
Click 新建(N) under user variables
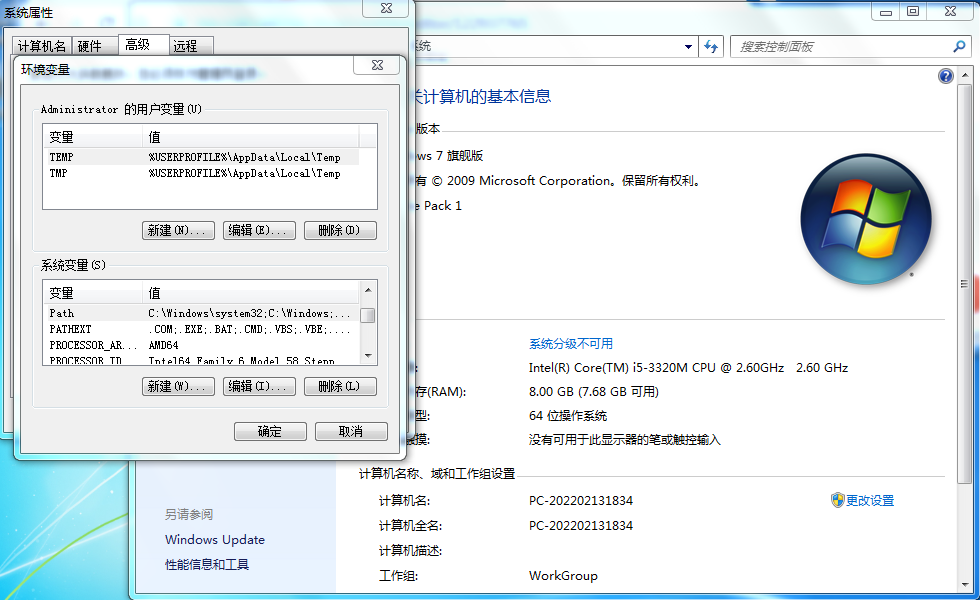(178, 230)
